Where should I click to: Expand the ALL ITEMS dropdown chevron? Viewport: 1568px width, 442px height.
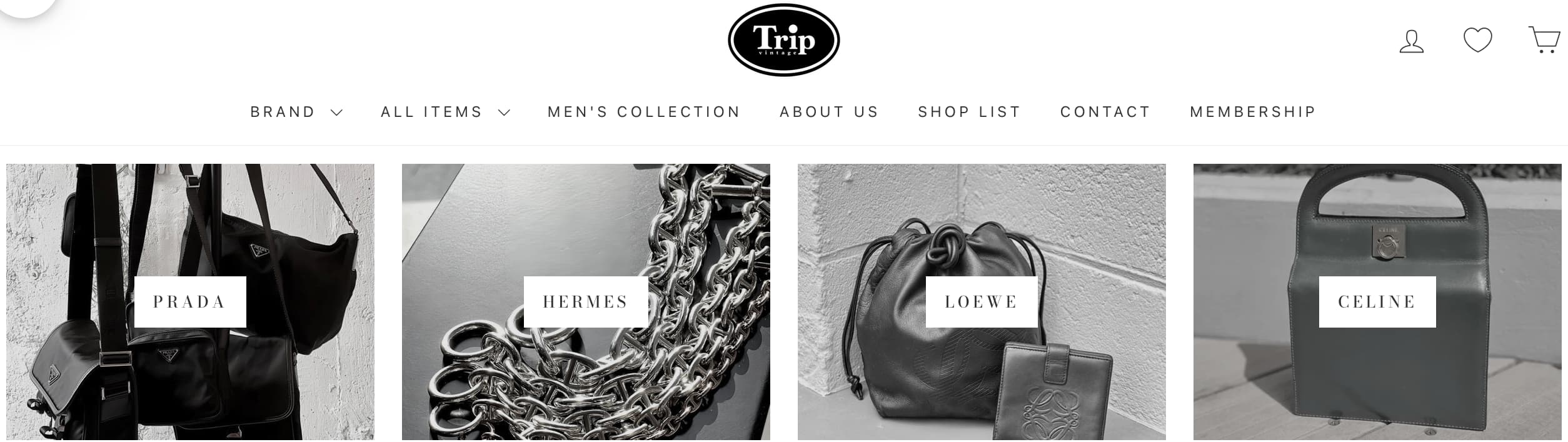point(504,113)
